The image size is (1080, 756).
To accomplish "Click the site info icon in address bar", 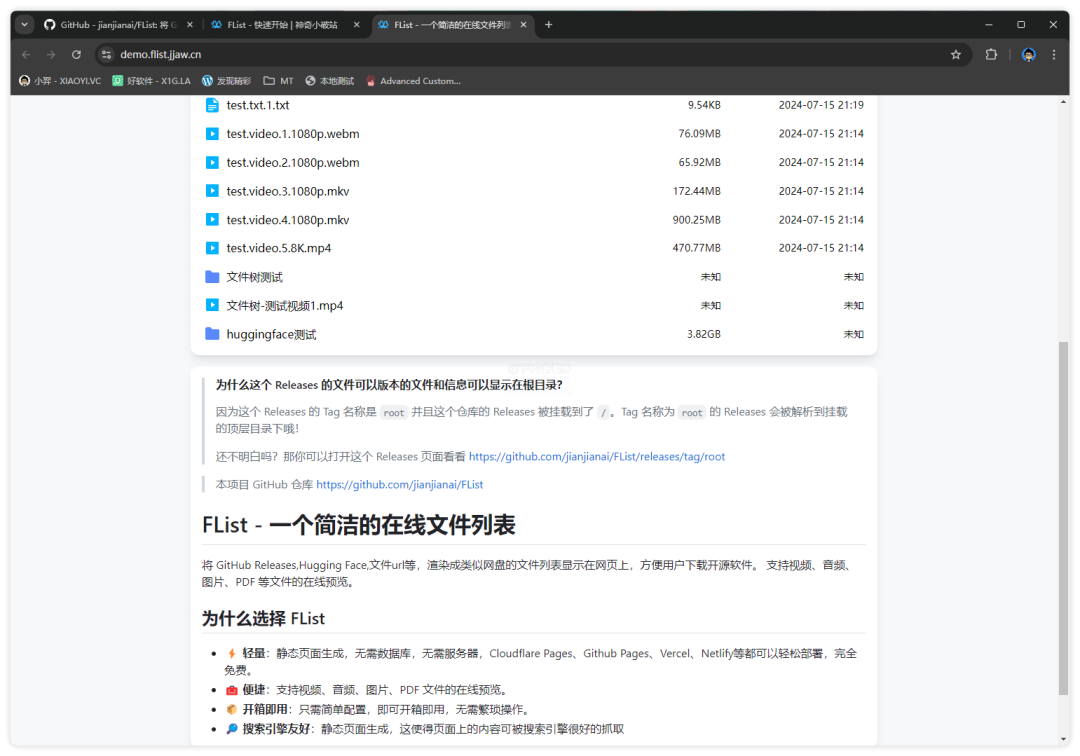I will [x=106, y=54].
